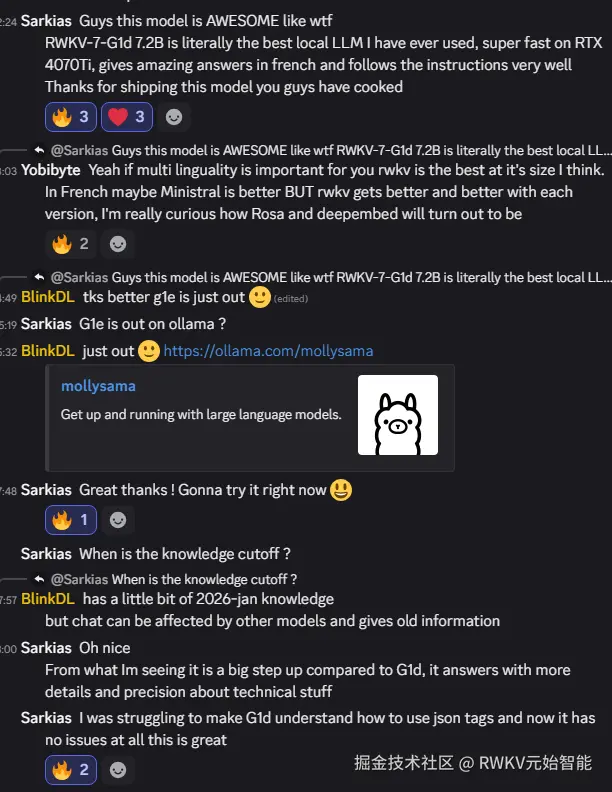This screenshot has width=612, height=792.
Task: Open the Ollama llama thumbnail image
Action: (398, 415)
